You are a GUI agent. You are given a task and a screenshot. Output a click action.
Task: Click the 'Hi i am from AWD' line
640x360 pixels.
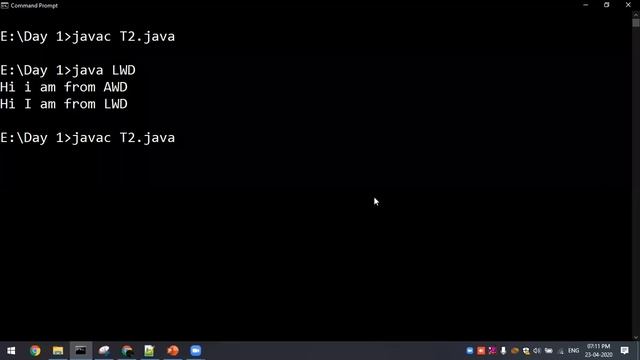(64, 87)
